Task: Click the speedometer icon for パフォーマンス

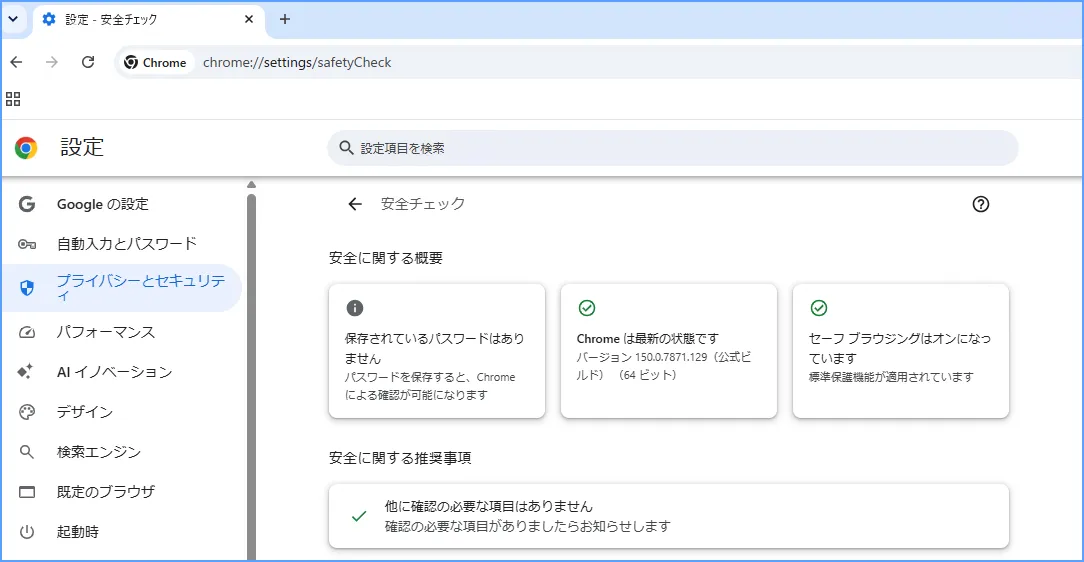Action: pos(27,332)
